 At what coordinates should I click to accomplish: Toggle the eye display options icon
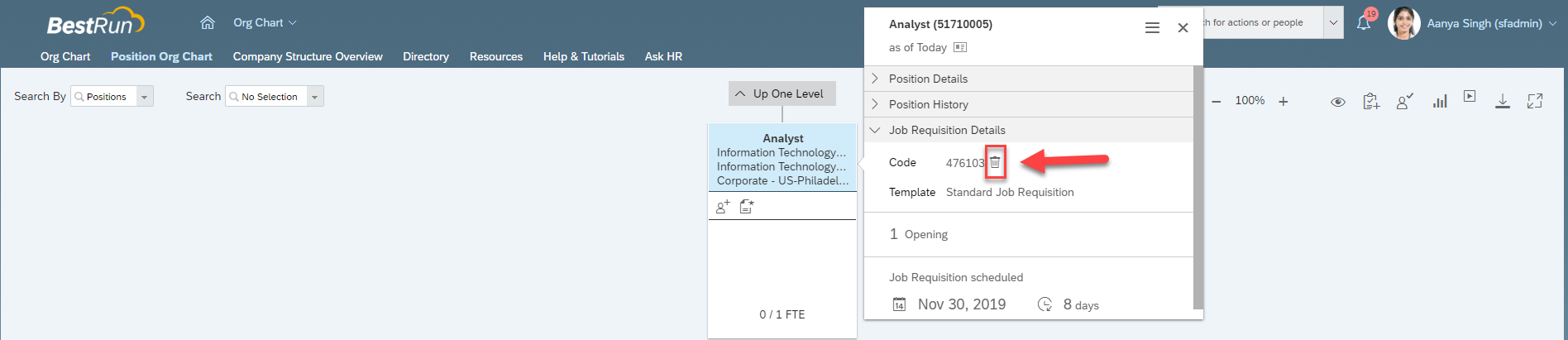pyautogui.click(x=1337, y=102)
